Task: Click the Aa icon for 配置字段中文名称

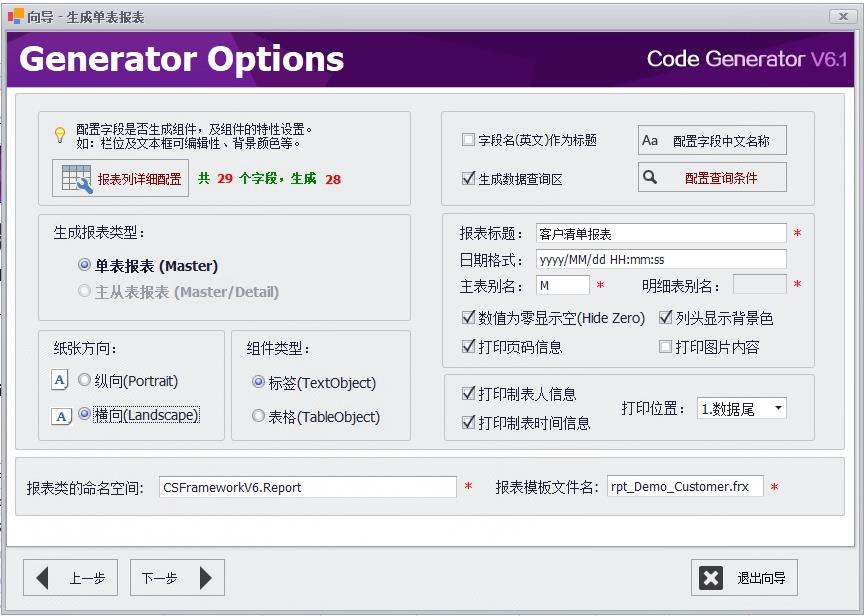Action: [653, 138]
